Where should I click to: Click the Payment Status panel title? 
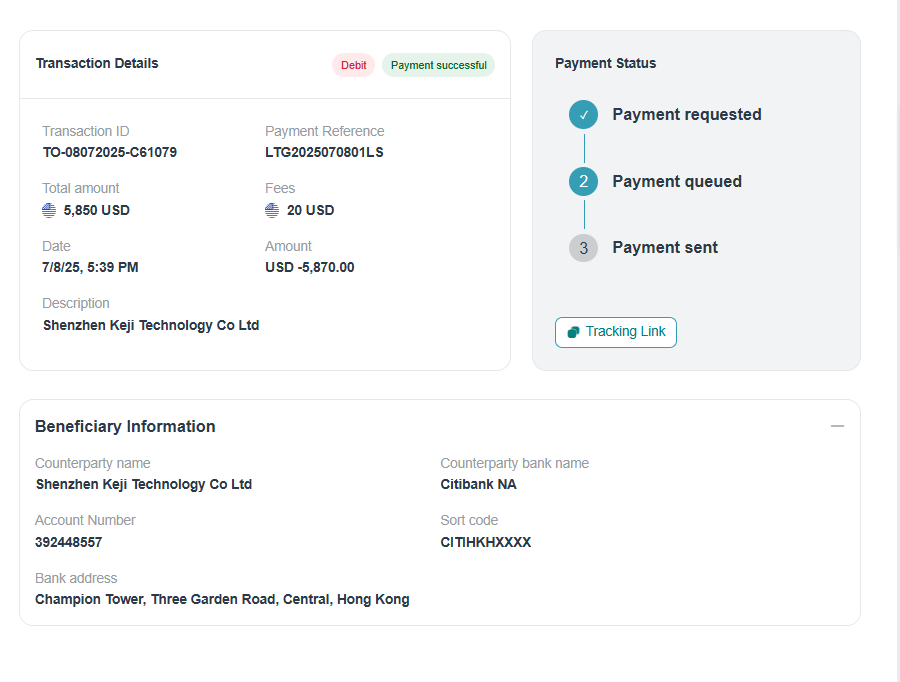tap(605, 63)
